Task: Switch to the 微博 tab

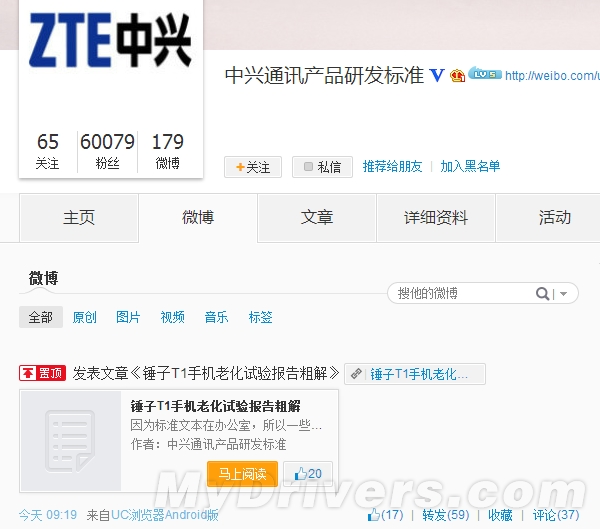Action: [x=198, y=217]
